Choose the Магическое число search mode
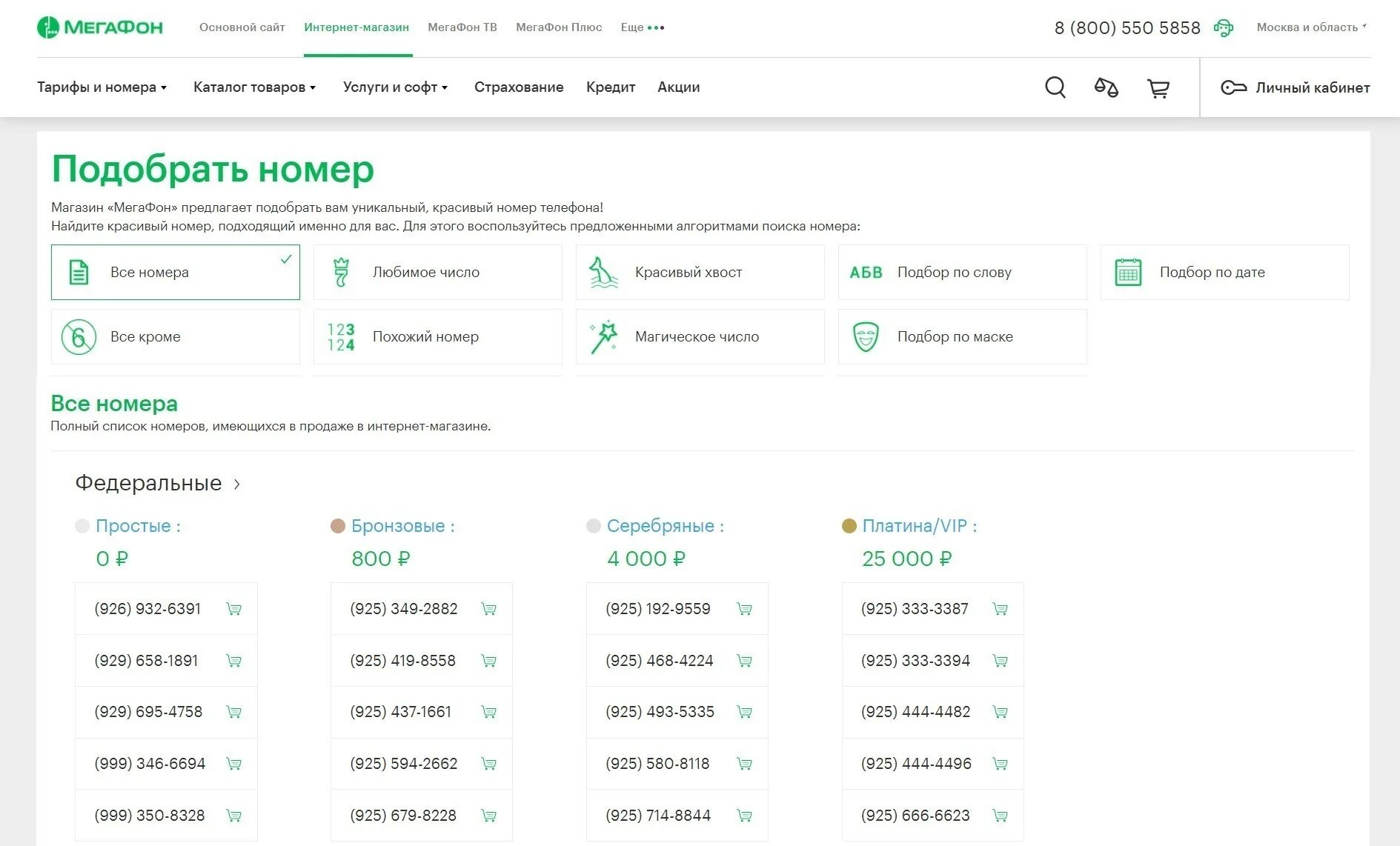Image resolution: width=1400 pixels, height=846 pixels. 700,336
